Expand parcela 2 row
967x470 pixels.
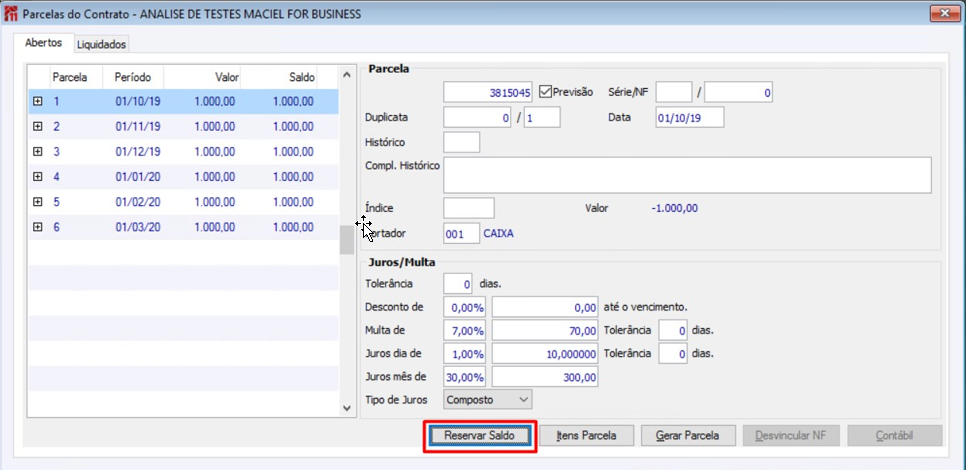click(38, 126)
